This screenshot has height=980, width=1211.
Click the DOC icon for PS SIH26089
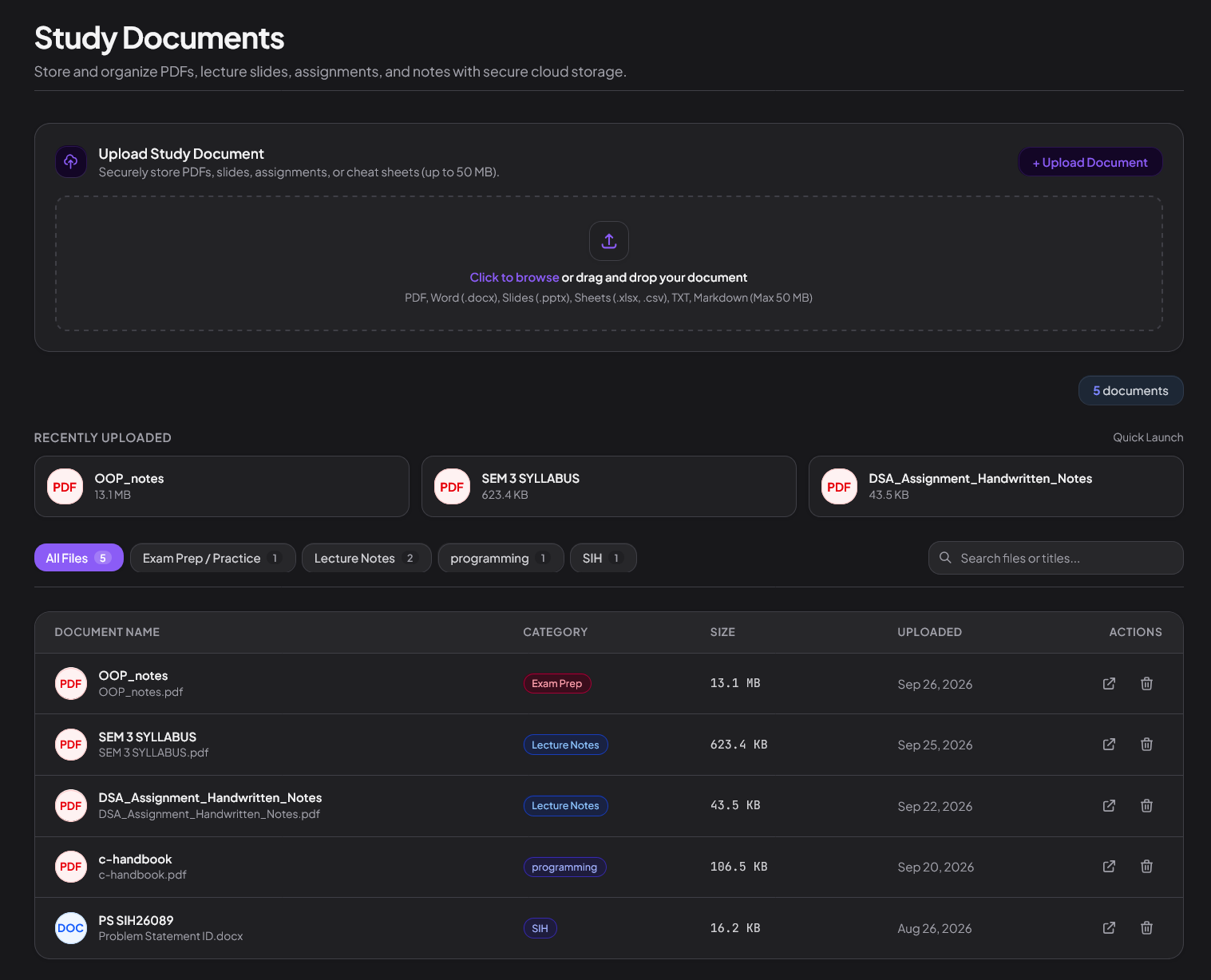(x=71, y=928)
